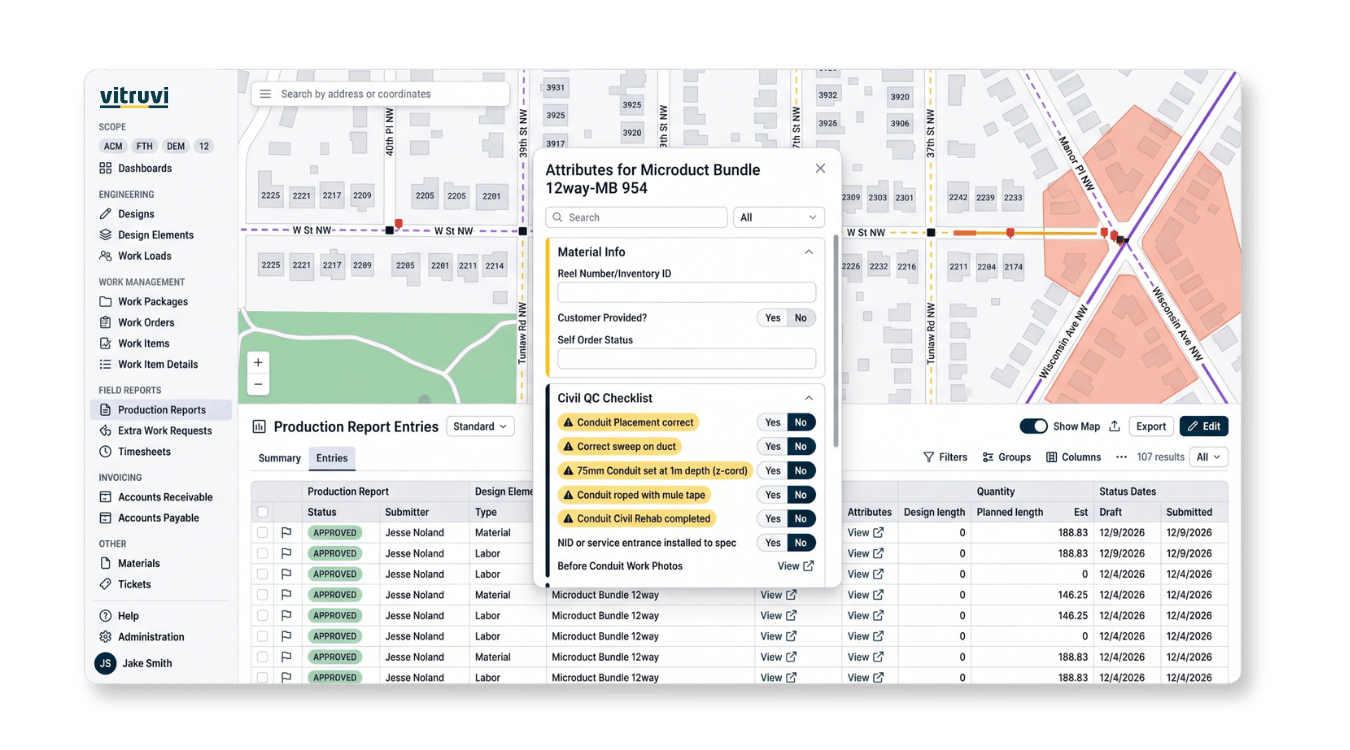Click the Columns button
Viewport: 1350px width, 750px height.
coord(1073,457)
